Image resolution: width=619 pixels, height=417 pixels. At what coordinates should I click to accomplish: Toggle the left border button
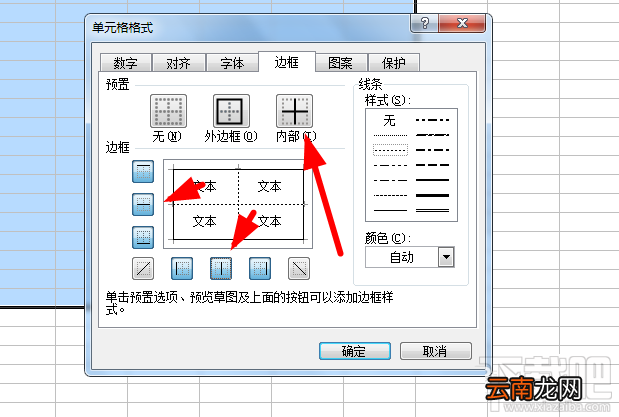click(x=182, y=269)
